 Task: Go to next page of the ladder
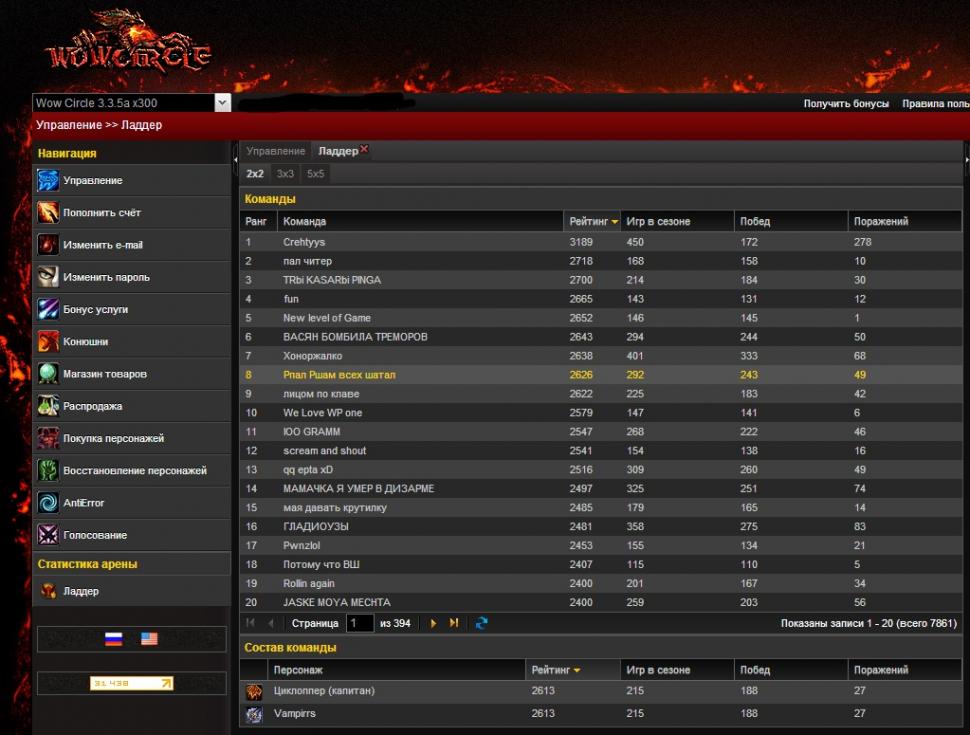(x=433, y=623)
